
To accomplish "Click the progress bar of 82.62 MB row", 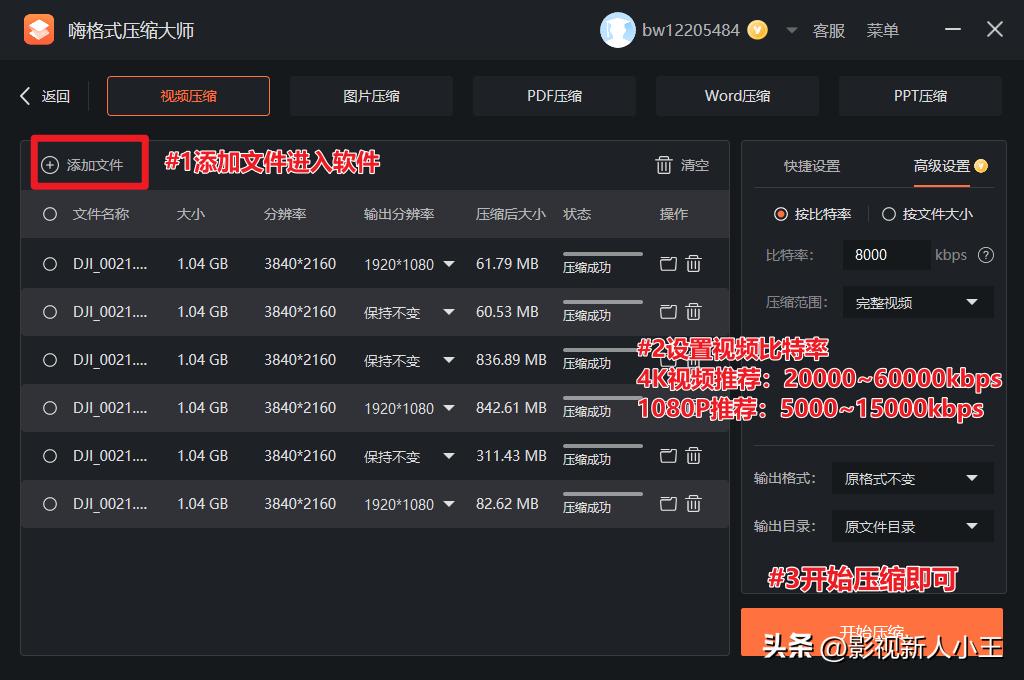I will pyautogui.click(x=603, y=494).
